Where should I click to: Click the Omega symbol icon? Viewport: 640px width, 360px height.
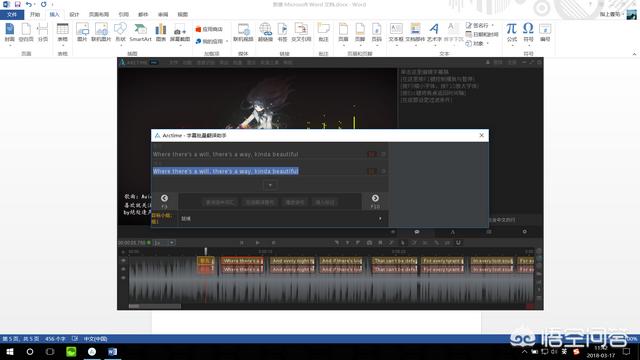point(528,32)
